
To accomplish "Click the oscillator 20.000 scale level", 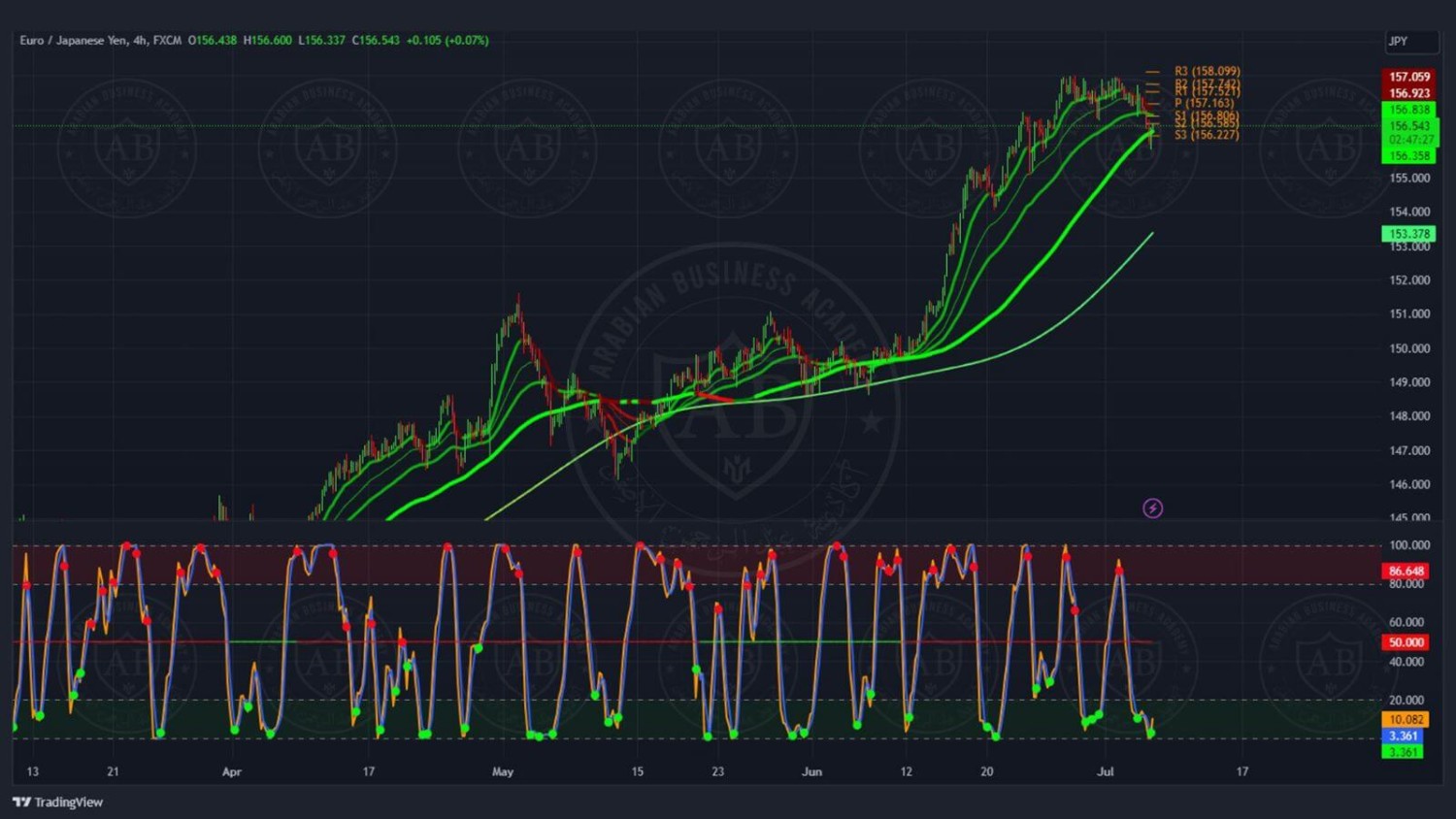I will pos(1406,700).
